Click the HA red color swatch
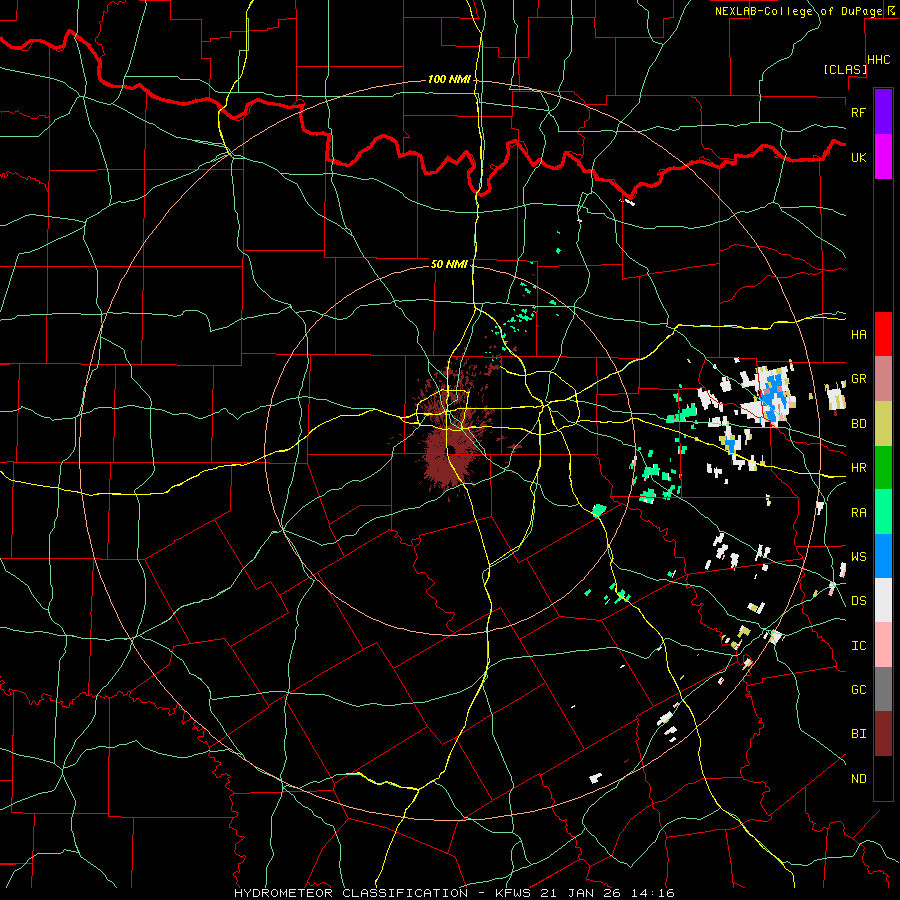The width and height of the screenshot is (900, 900). 883,334
